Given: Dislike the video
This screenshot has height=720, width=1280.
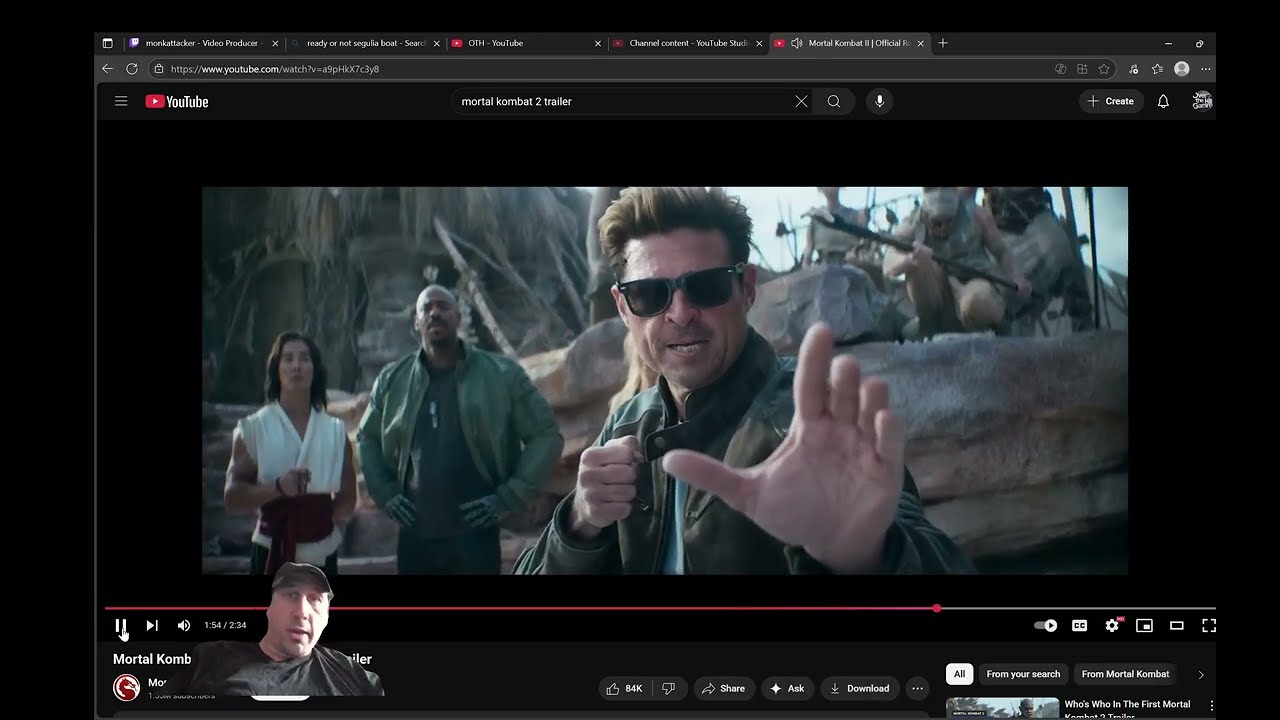Looking at the screenshot, I should (x=669, y=688).
